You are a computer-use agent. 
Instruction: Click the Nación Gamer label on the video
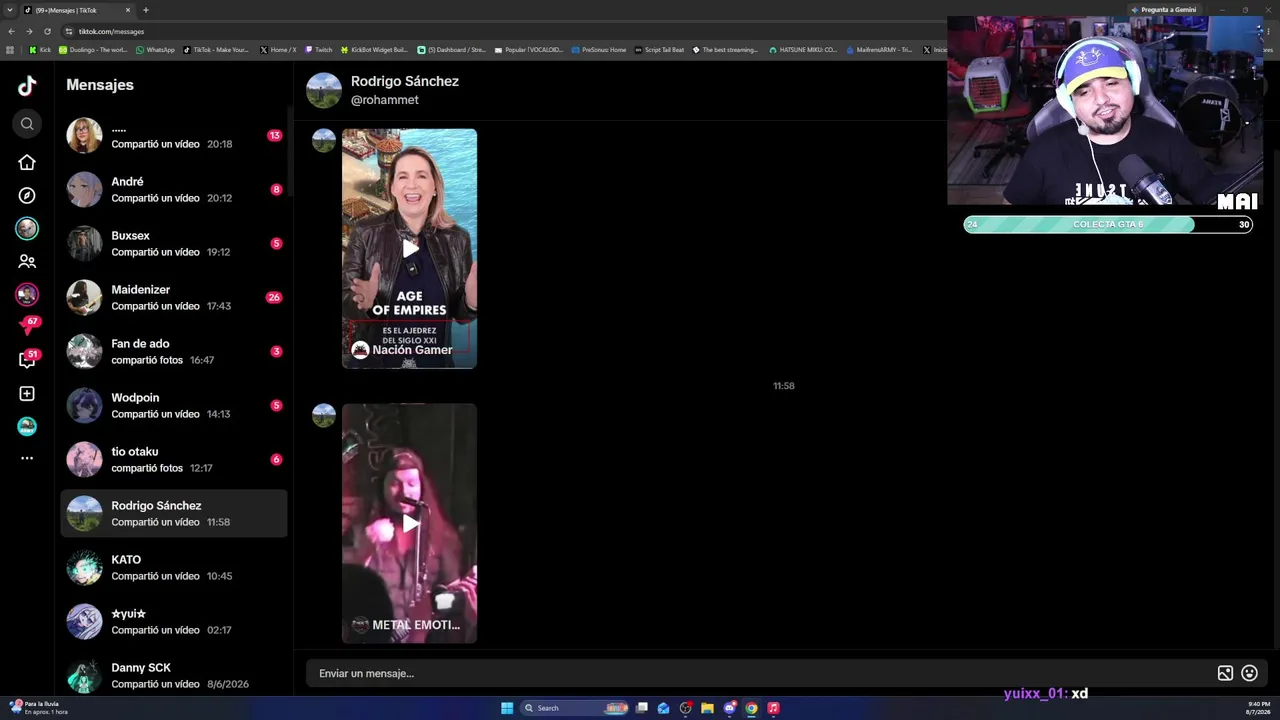click(412, 350)
